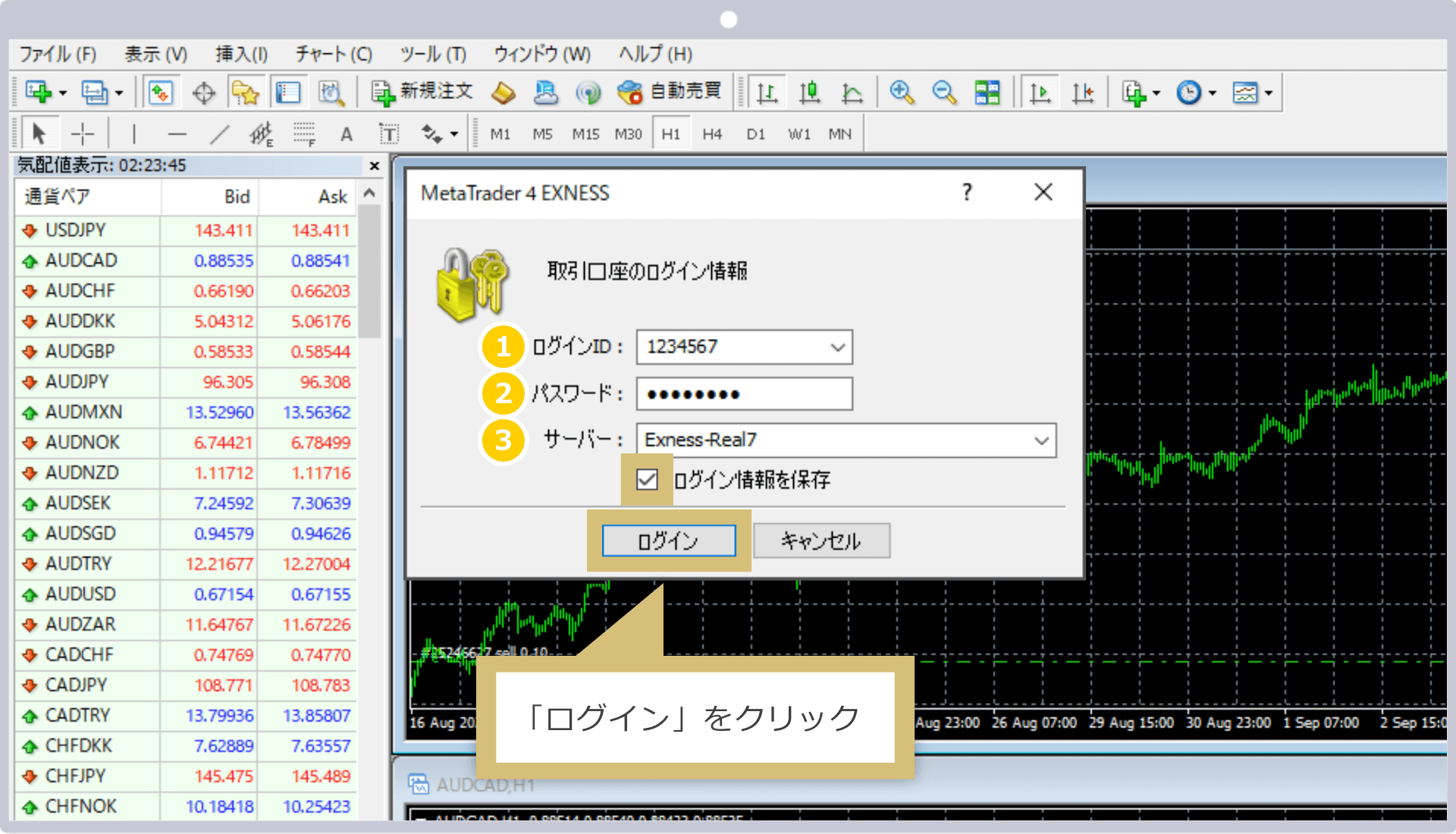Toggle chart auto scroll icon
The width and height of the screenshot is (1456, 834).
pos(1040,92)
